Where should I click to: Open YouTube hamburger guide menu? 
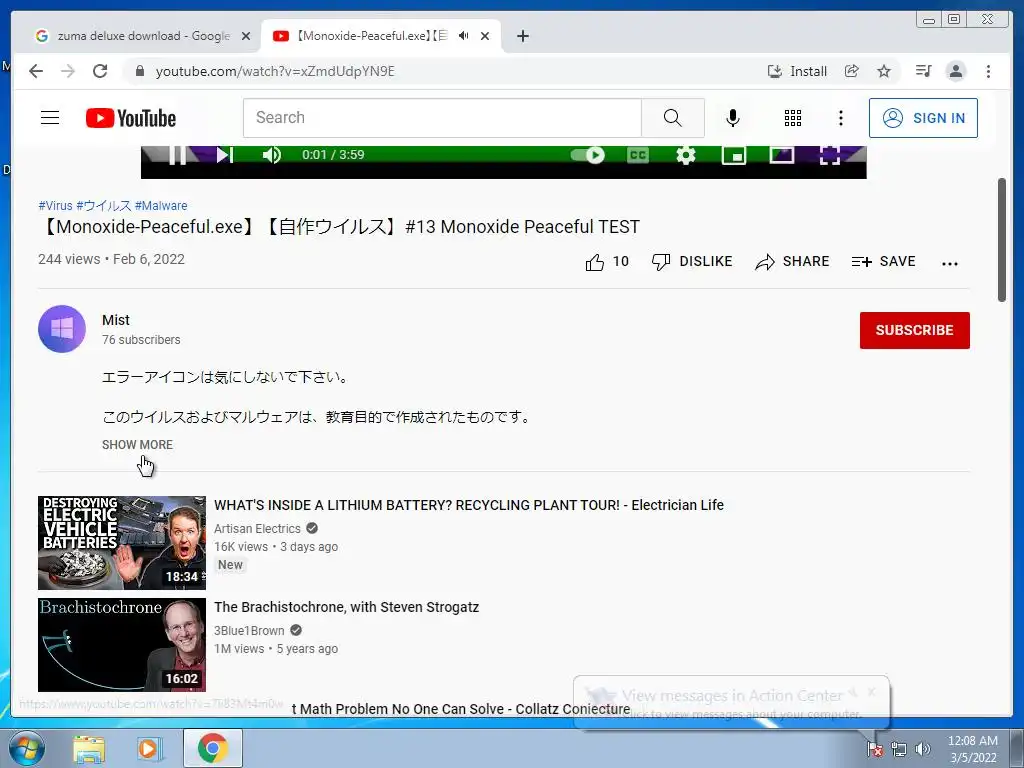[x=50, y=118]
